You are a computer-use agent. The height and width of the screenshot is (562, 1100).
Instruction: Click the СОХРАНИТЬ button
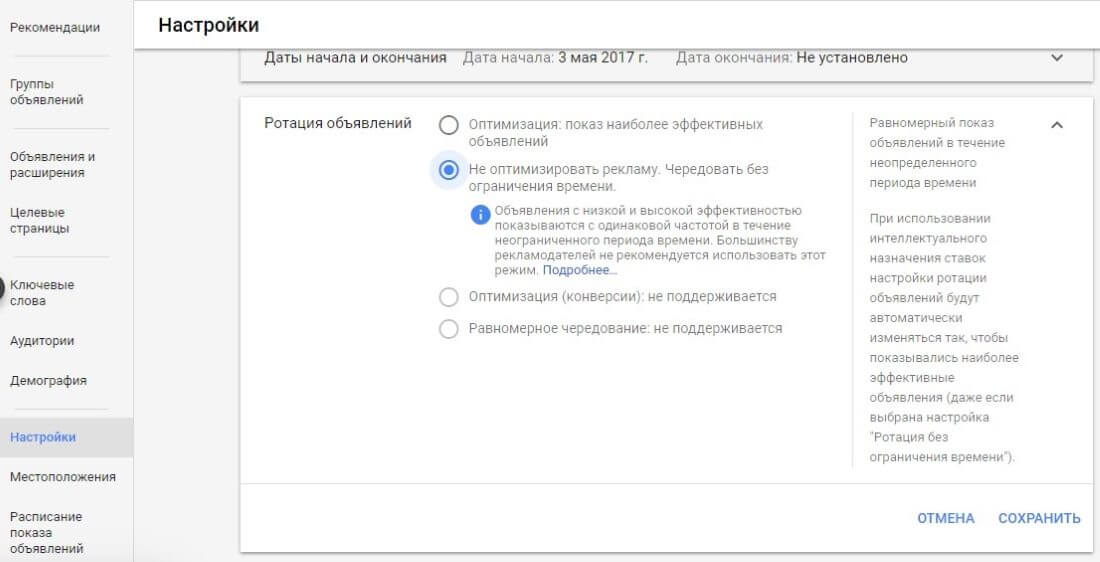coord(1039,518)
